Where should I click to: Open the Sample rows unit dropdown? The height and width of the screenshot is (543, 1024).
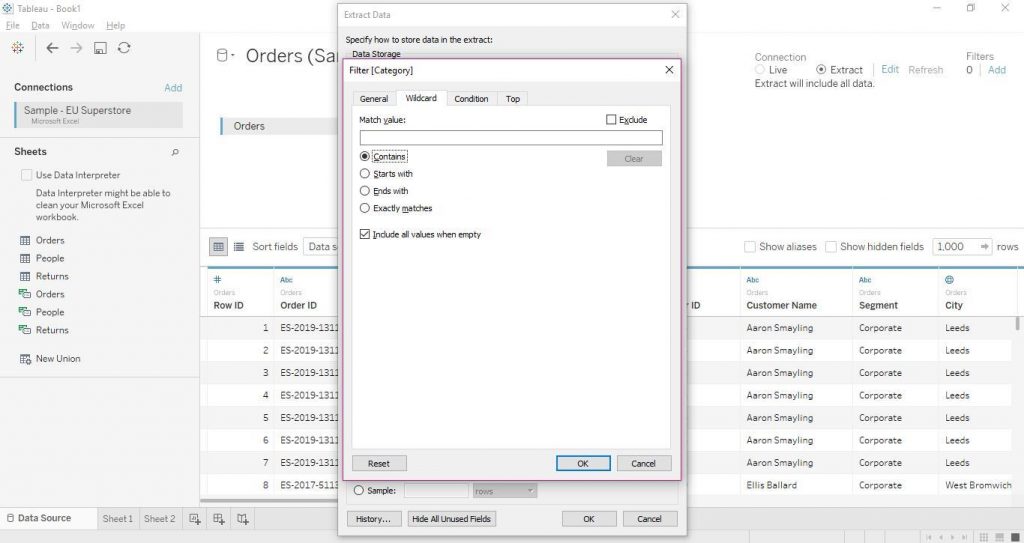[504, 491]
